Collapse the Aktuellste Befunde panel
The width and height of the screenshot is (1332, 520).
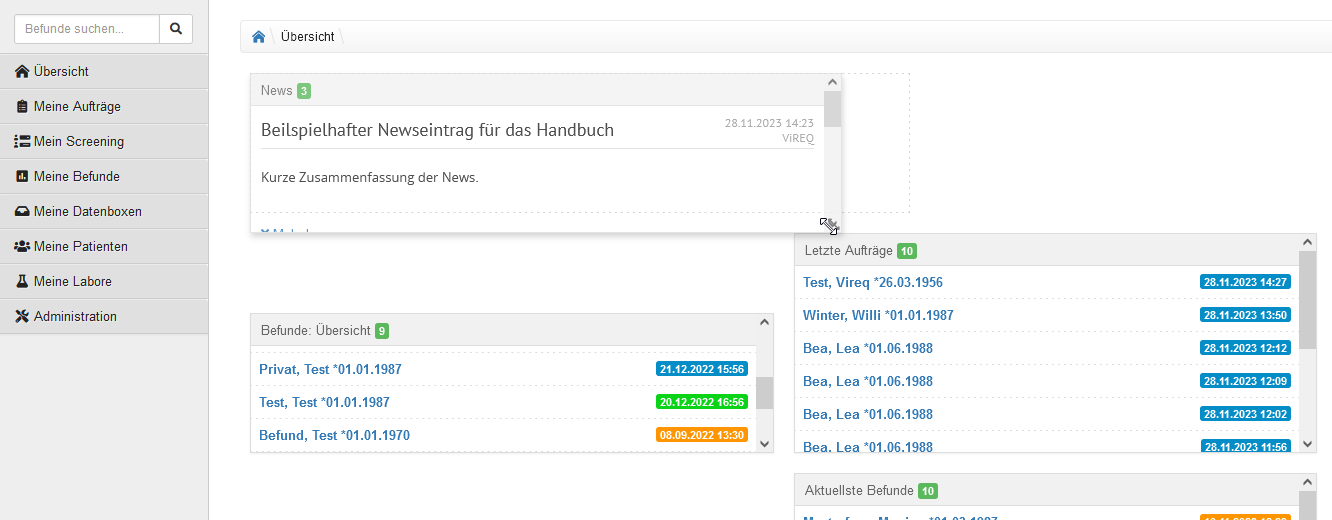pos(1306,482)
